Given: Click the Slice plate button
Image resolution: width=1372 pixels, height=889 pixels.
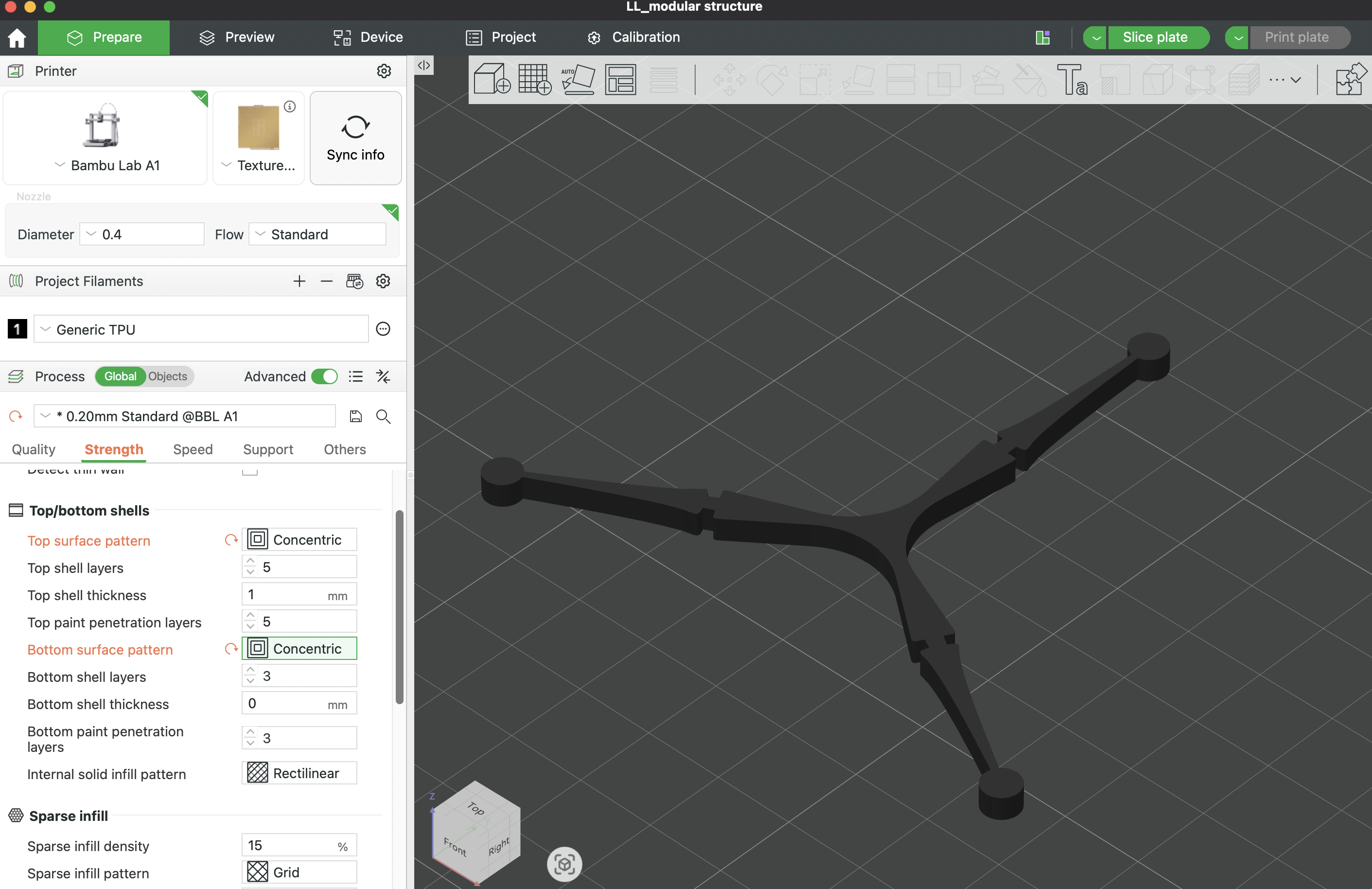Looking at the screenshot, I should tap(1155, 37).
